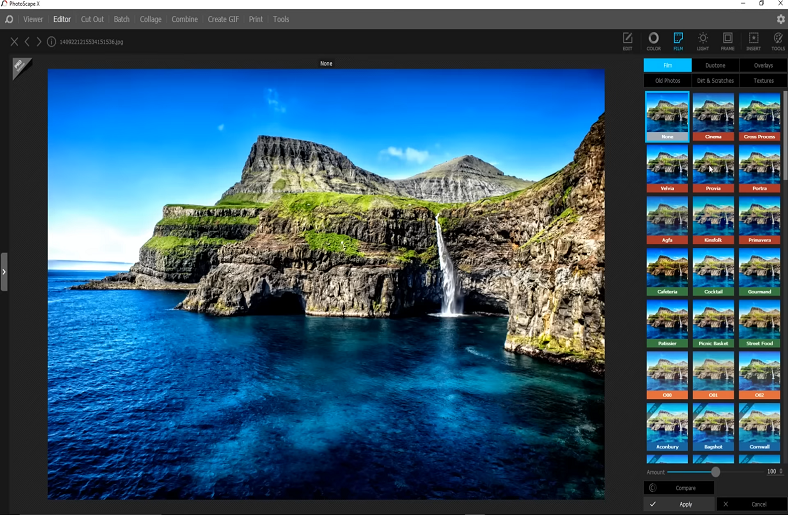Select the Old Photos category
This screenshot has width=788, height=515.
[667, 80]
